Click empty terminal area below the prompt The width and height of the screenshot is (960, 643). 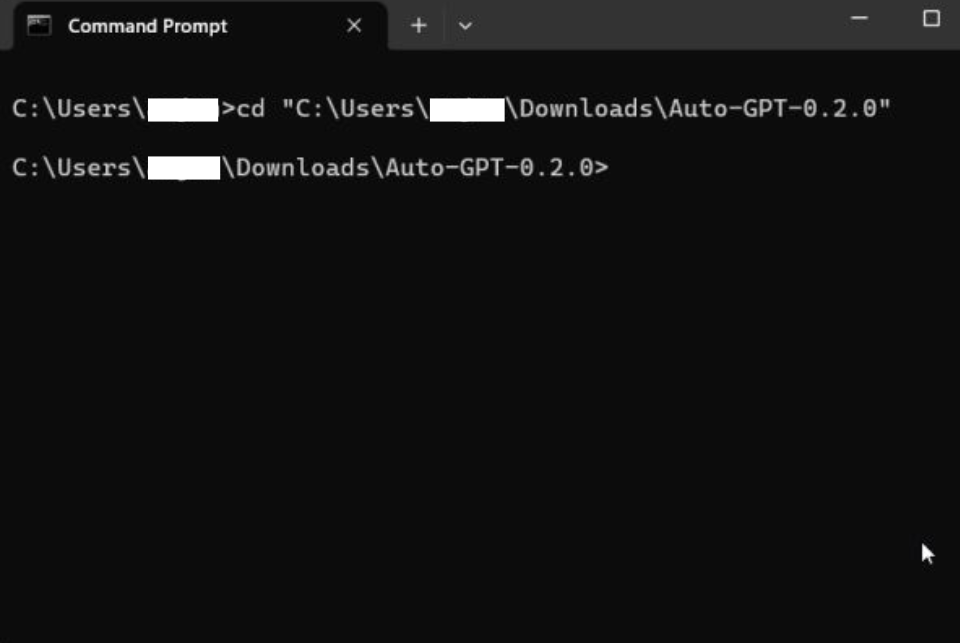tap(480, 400)
